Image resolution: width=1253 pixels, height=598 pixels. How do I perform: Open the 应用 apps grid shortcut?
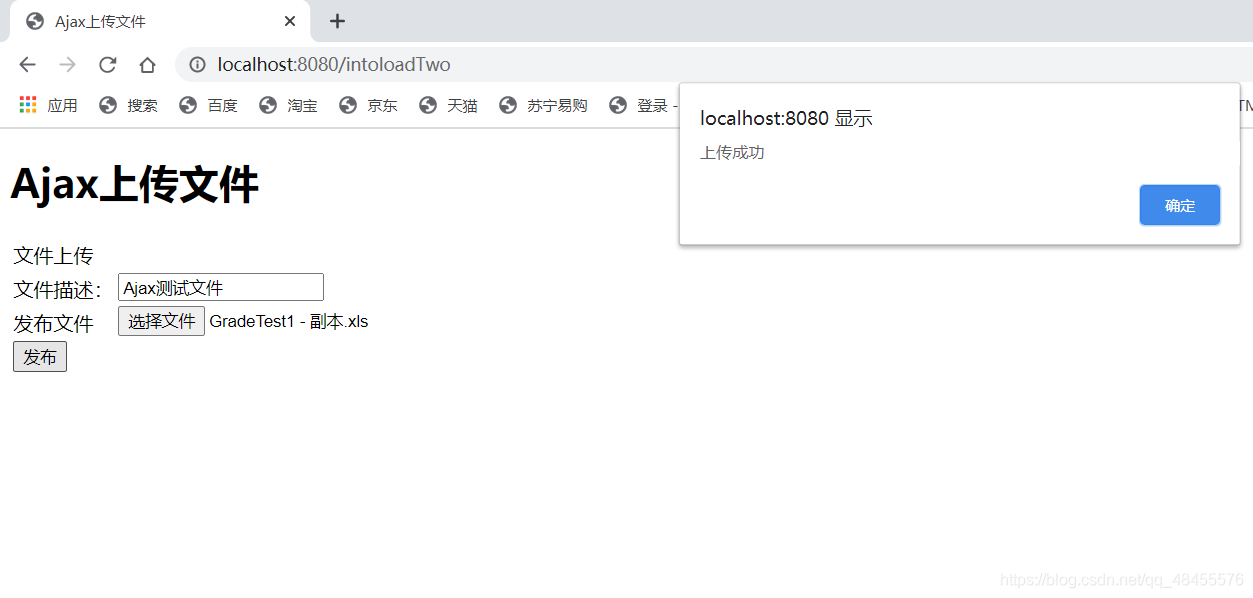point(48,105)
